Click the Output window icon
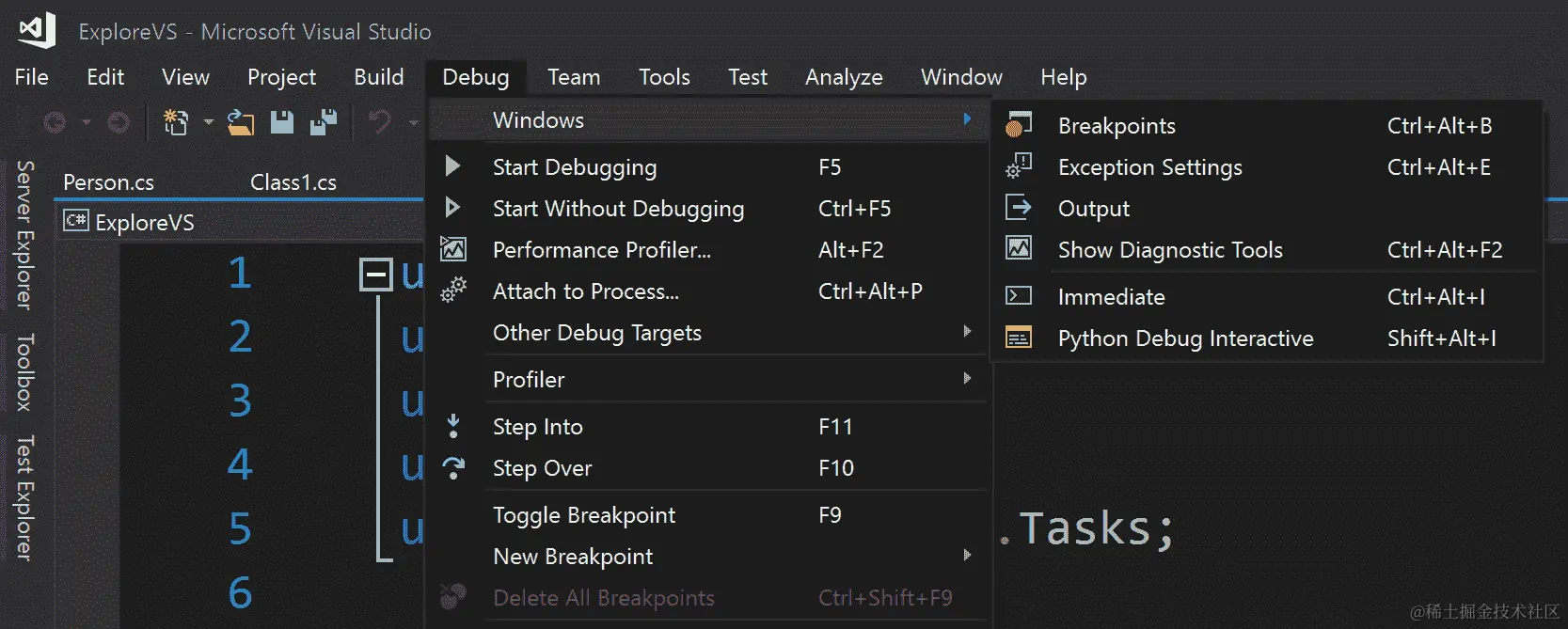Screen dimensions: 1568x629 (1019, 207)
